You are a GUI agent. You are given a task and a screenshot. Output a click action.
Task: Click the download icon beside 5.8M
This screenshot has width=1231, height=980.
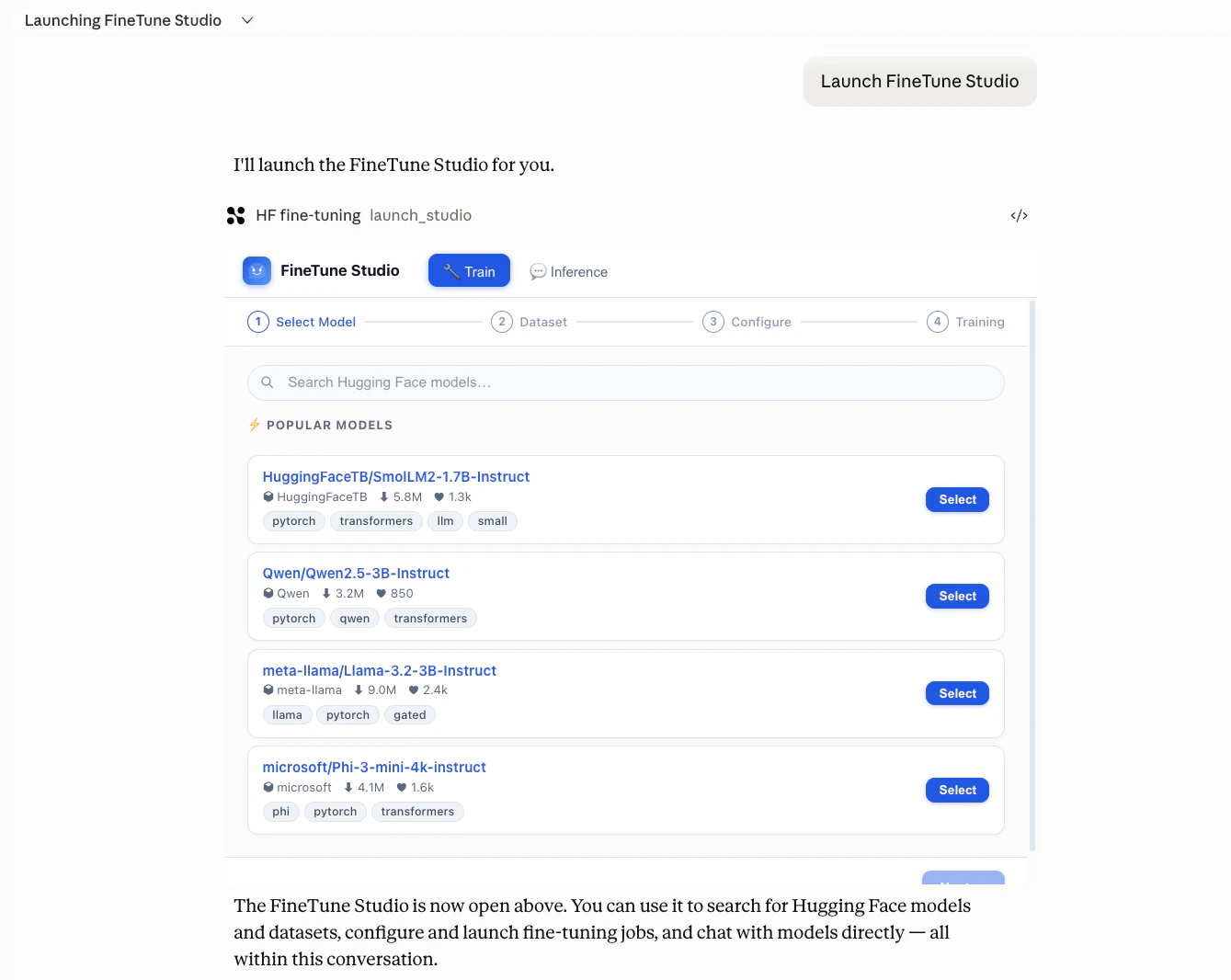pos(384,496)
